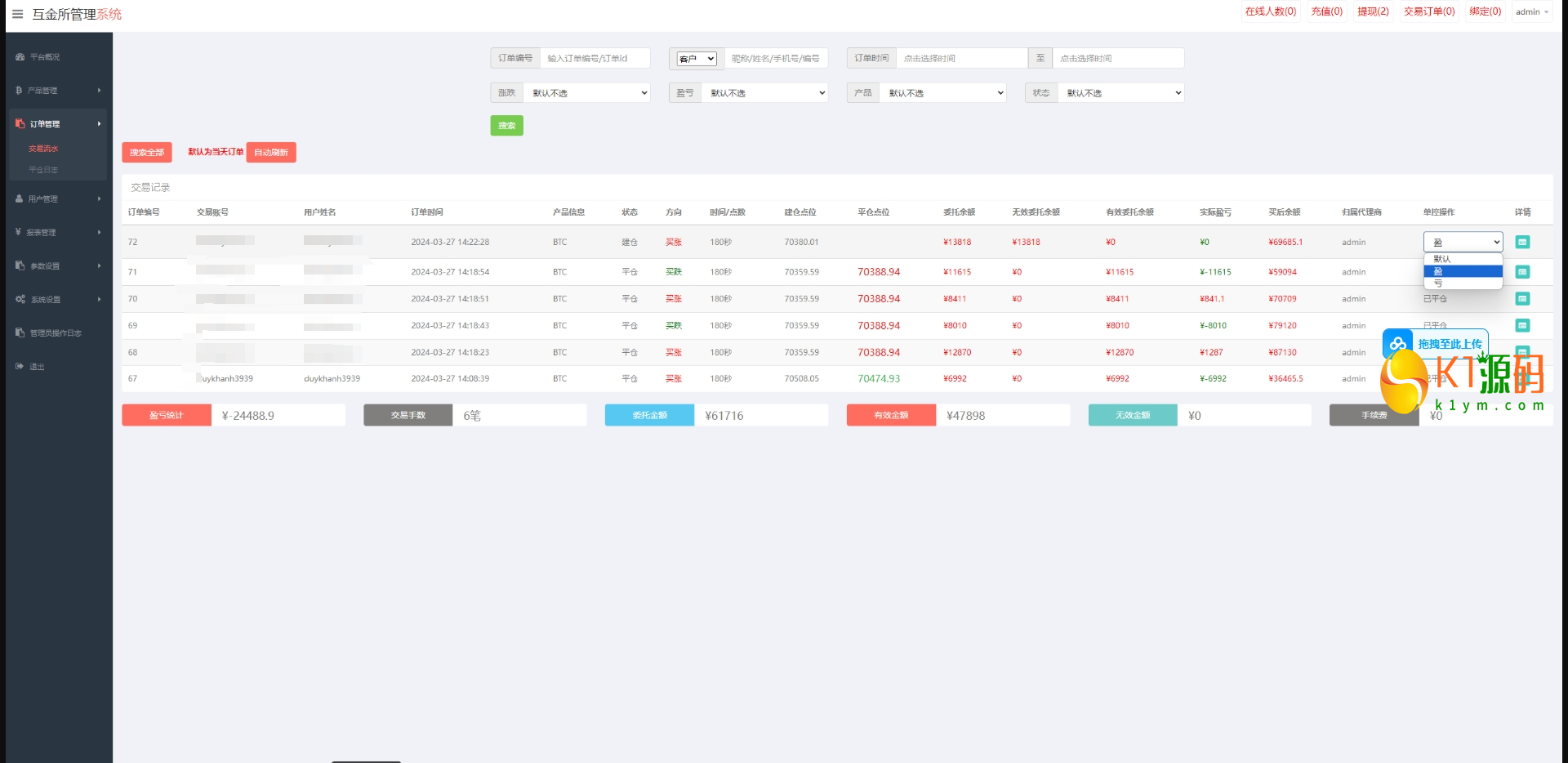Open the 管理员操作日志 menu item
1568x763 pixels.
[56, 333]
